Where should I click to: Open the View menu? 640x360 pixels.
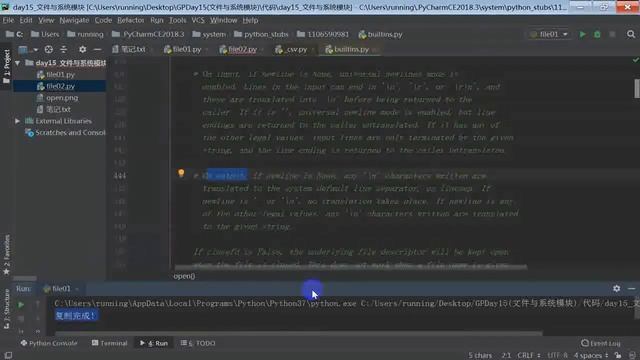[46, 20]
